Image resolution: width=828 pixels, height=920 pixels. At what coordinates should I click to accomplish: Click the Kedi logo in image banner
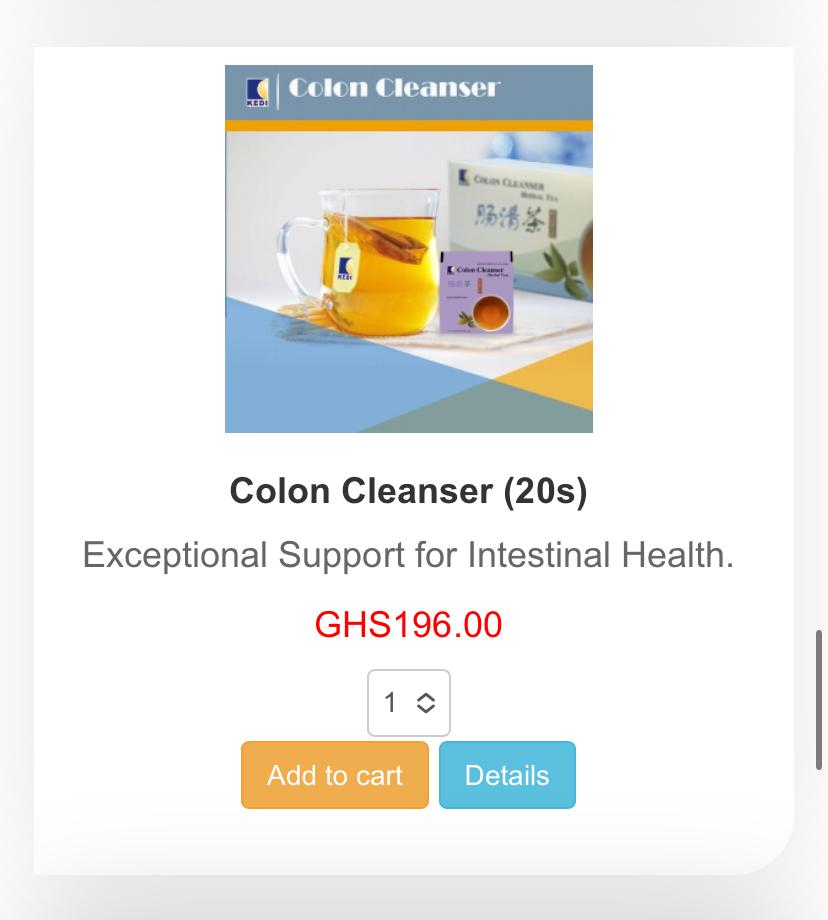(x=257, y=92)
